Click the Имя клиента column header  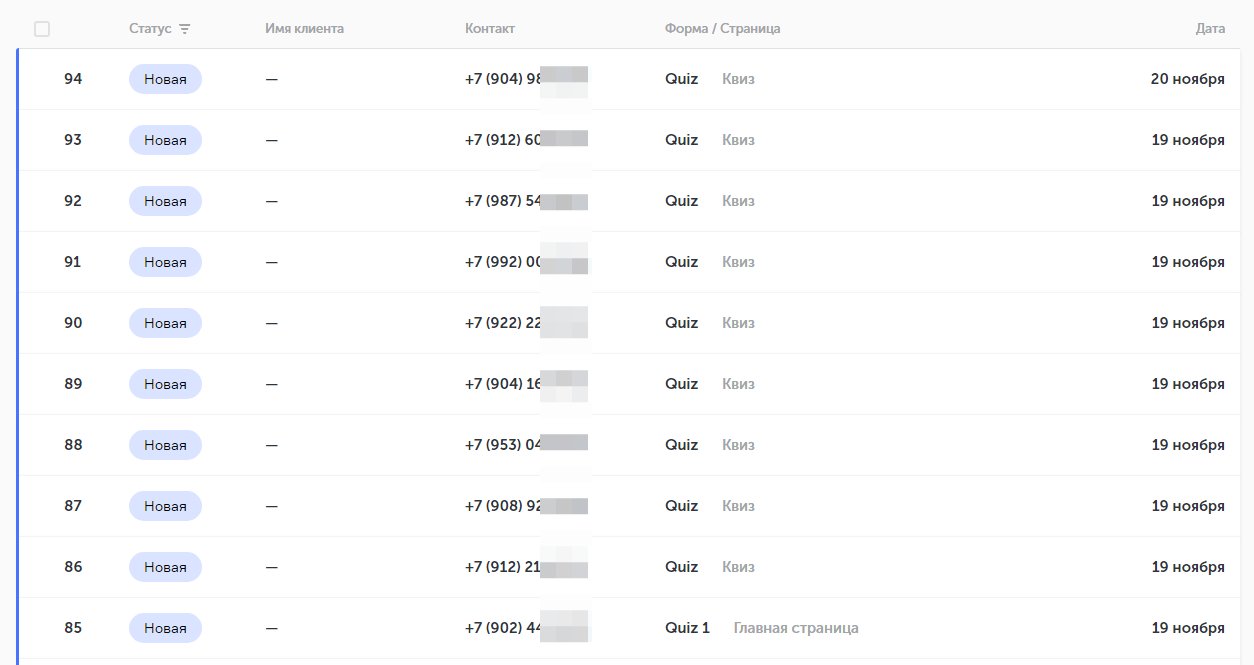(304, 29)
